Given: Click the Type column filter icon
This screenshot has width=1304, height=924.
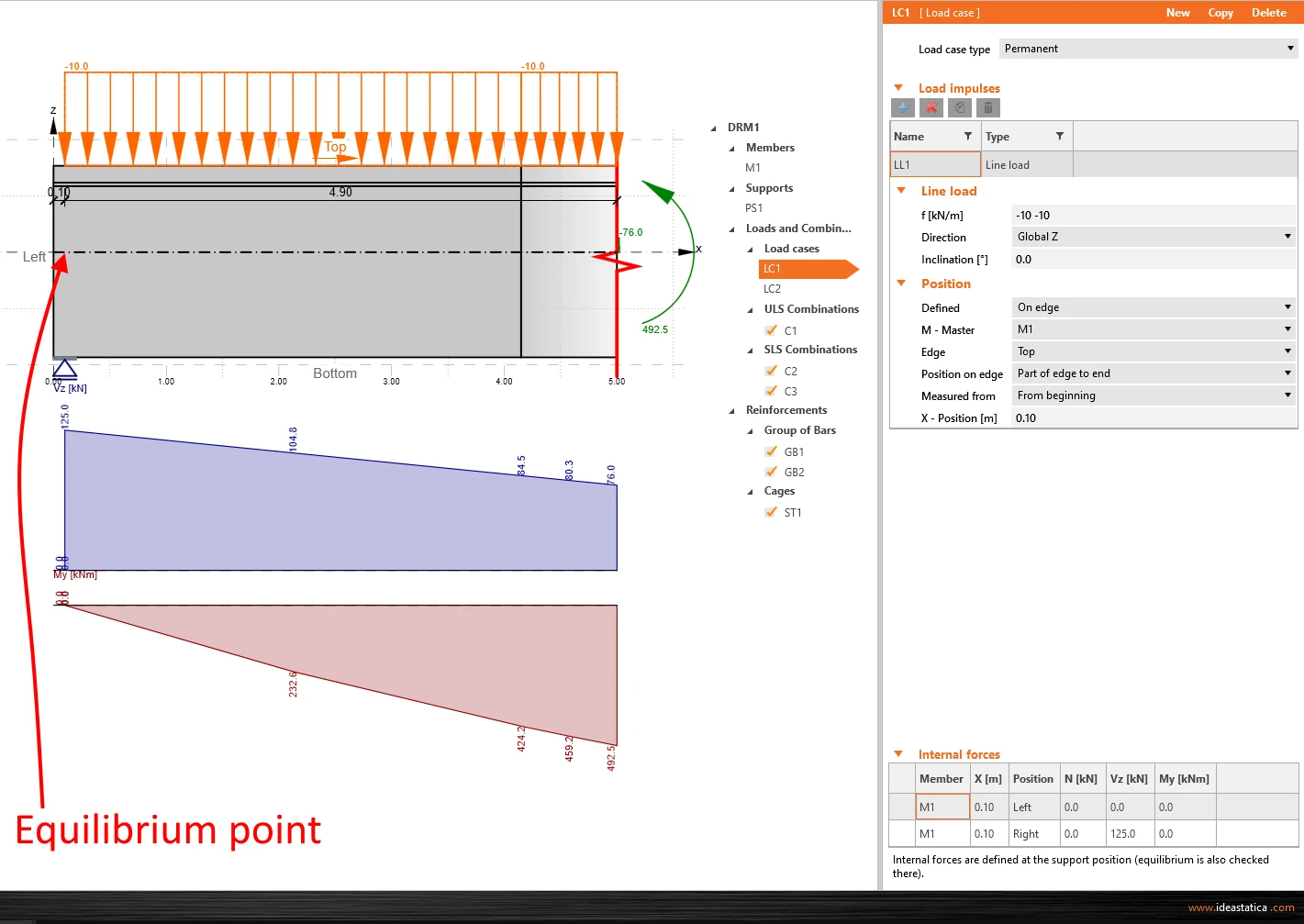Looking at the screenshot, I should pyautogui.click(x=1059, y=136).
